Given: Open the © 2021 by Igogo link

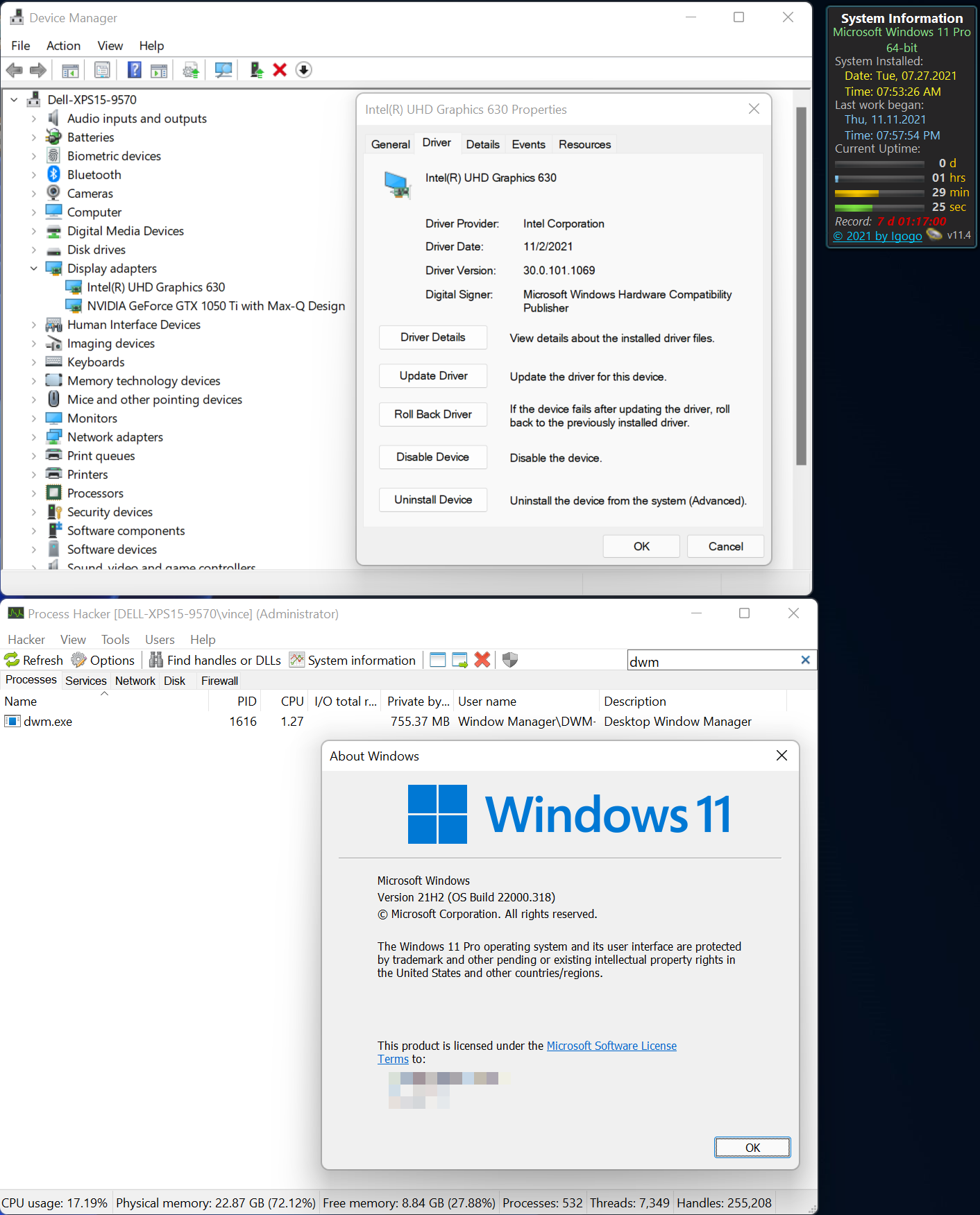Looking at the screenshot, I should pyautogui.click(x=878, y=236).
